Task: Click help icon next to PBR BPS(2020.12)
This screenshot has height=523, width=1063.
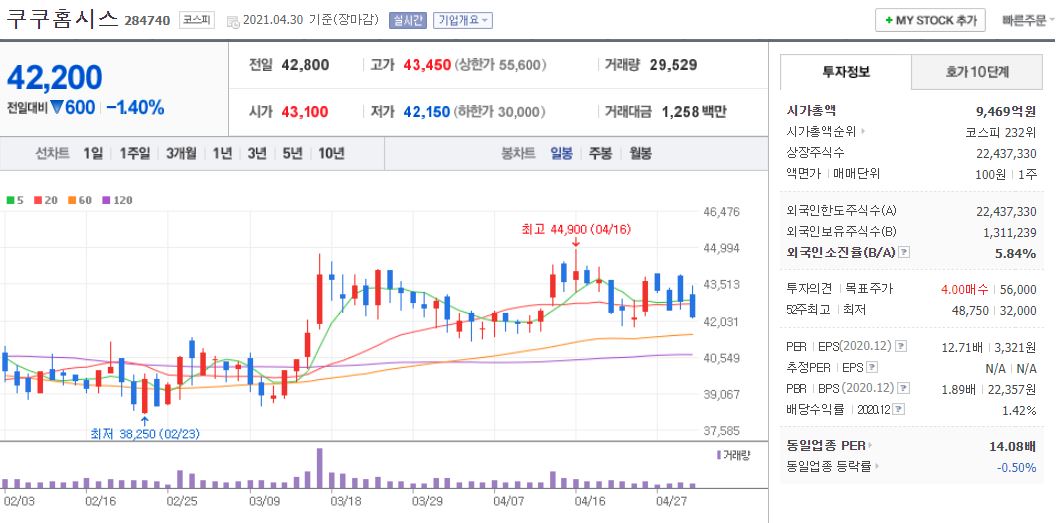Action: pos(904,389)
